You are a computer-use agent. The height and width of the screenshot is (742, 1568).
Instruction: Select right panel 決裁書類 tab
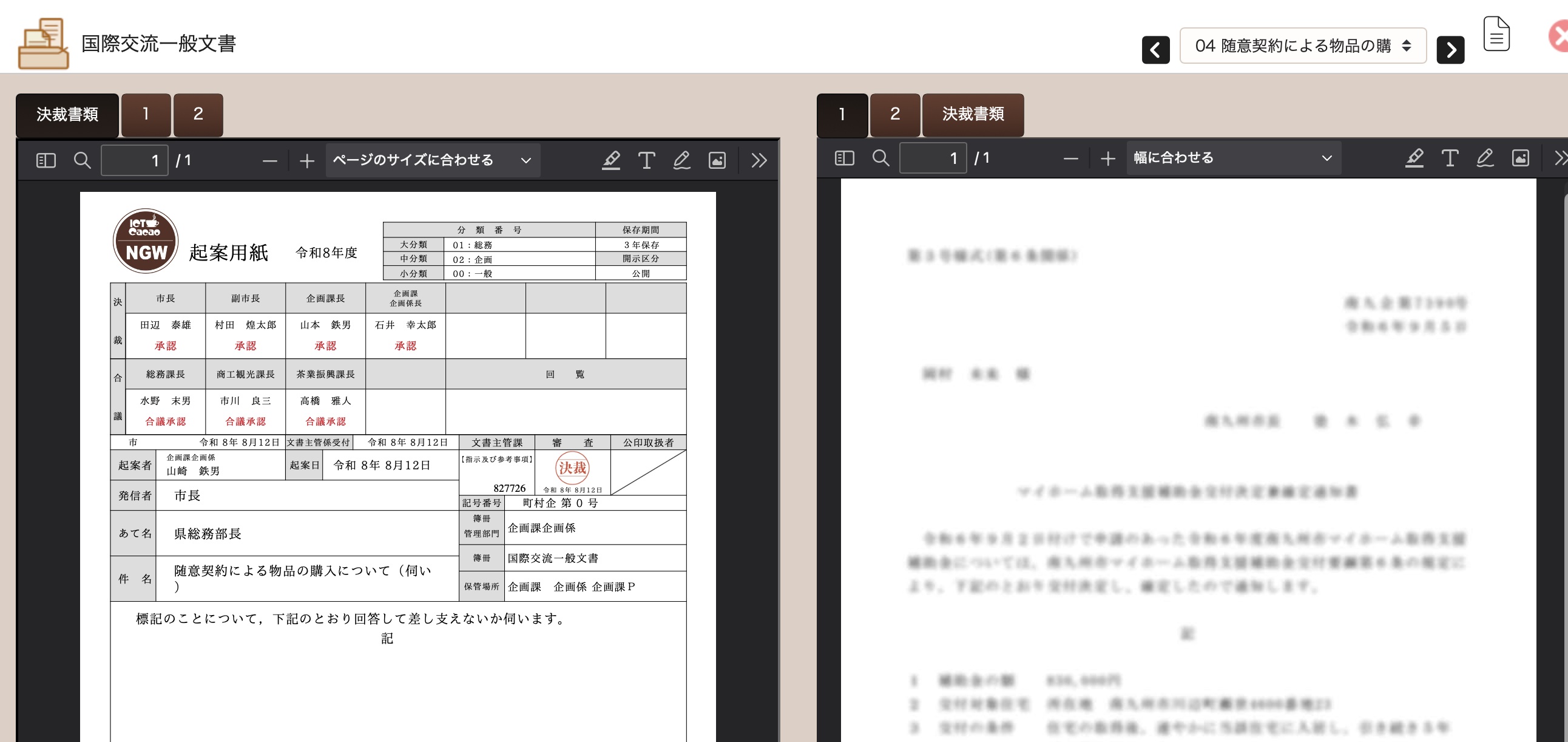pos(973,115)
